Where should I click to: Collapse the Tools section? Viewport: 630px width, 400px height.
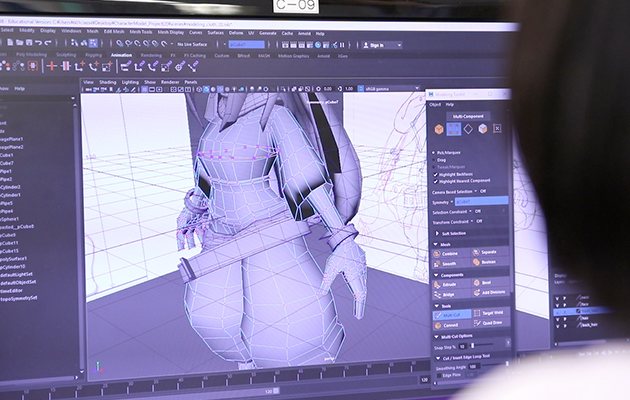436,306
